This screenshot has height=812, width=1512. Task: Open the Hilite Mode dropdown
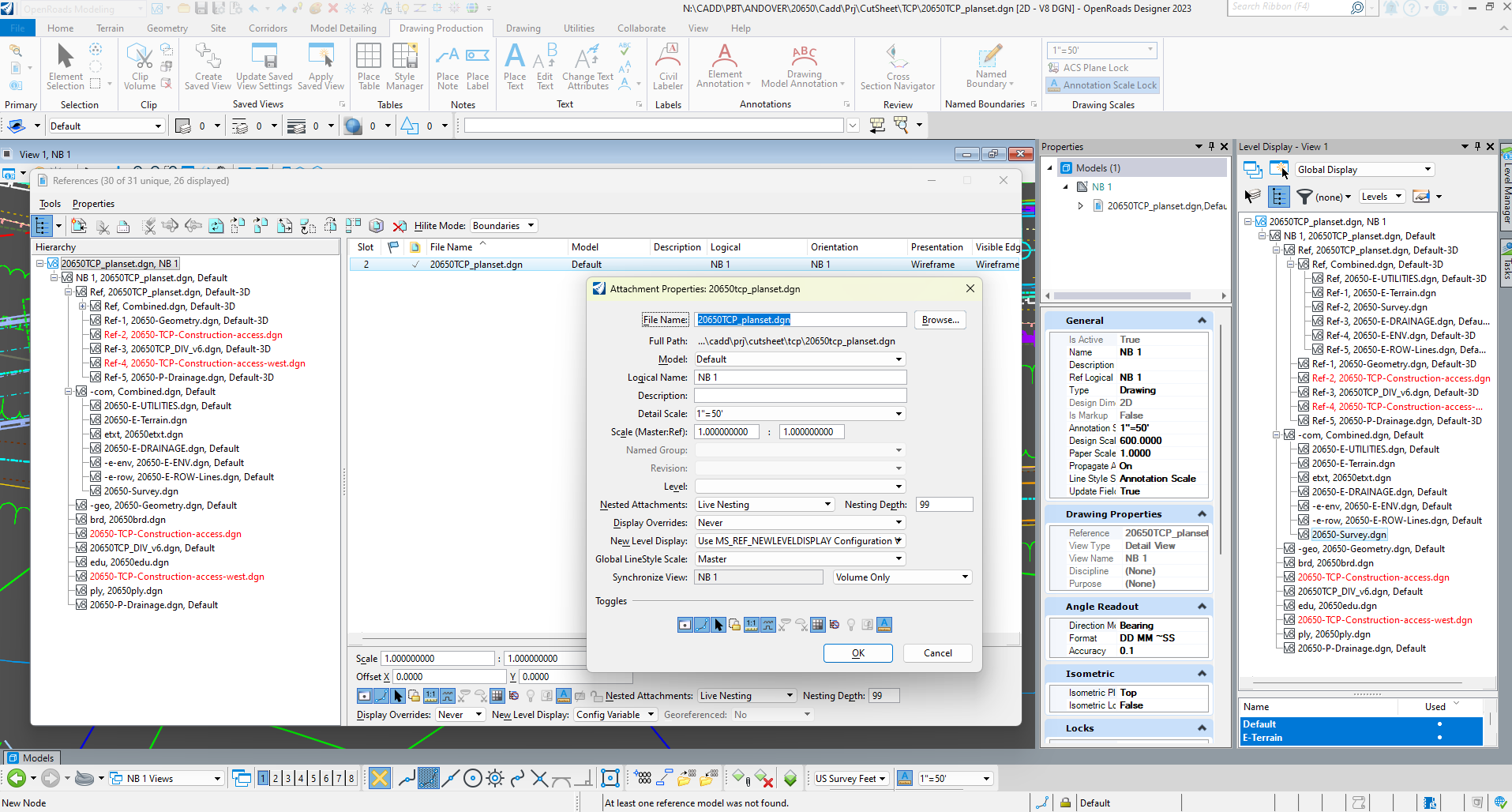tap(503, 225)
